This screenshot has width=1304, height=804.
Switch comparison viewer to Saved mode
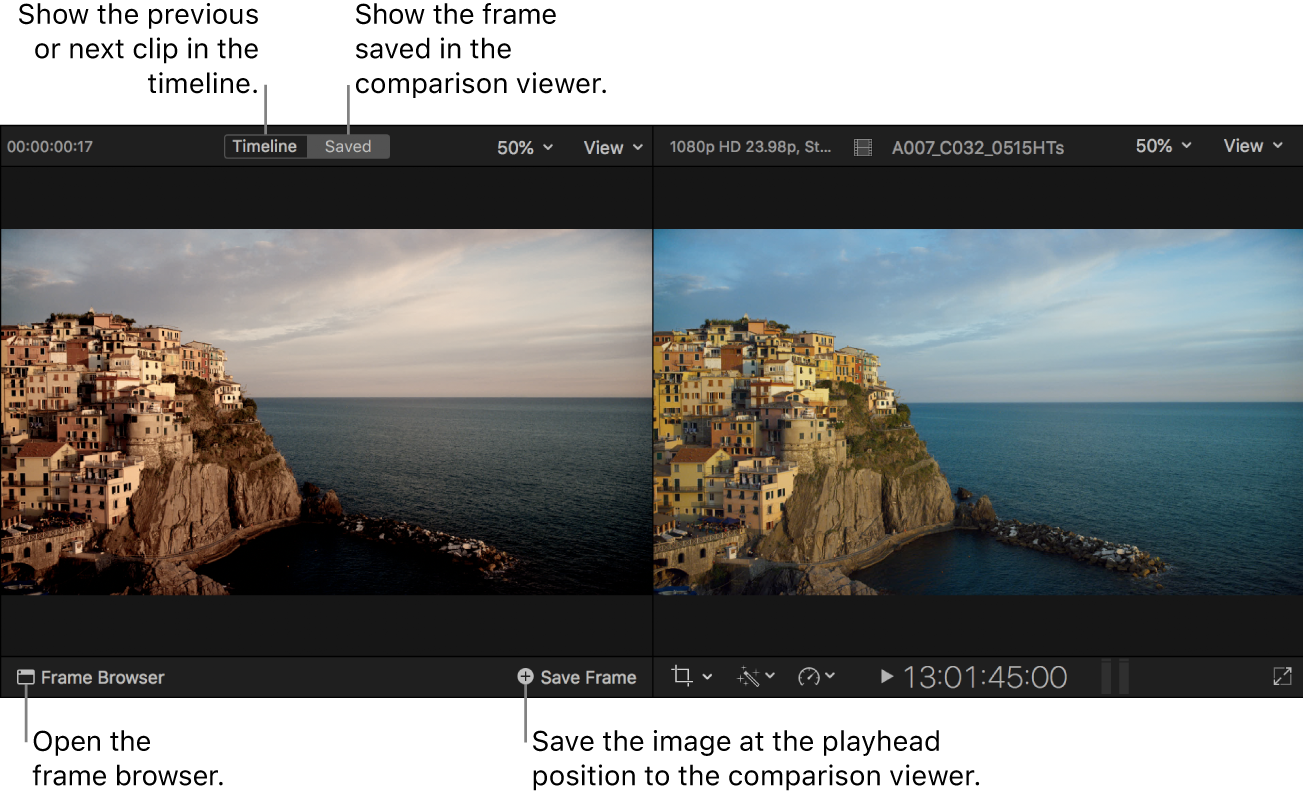[348, 146]
